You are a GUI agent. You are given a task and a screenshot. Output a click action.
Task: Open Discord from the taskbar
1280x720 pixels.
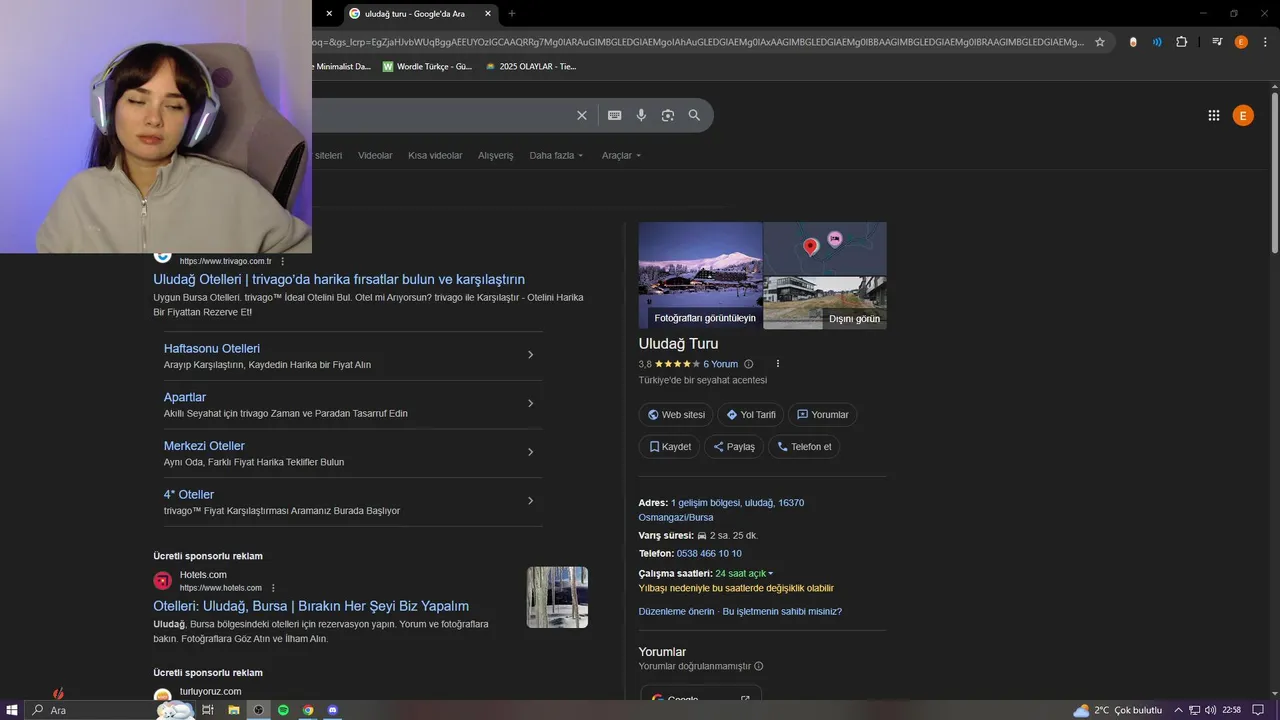click(x=333, y=710)
